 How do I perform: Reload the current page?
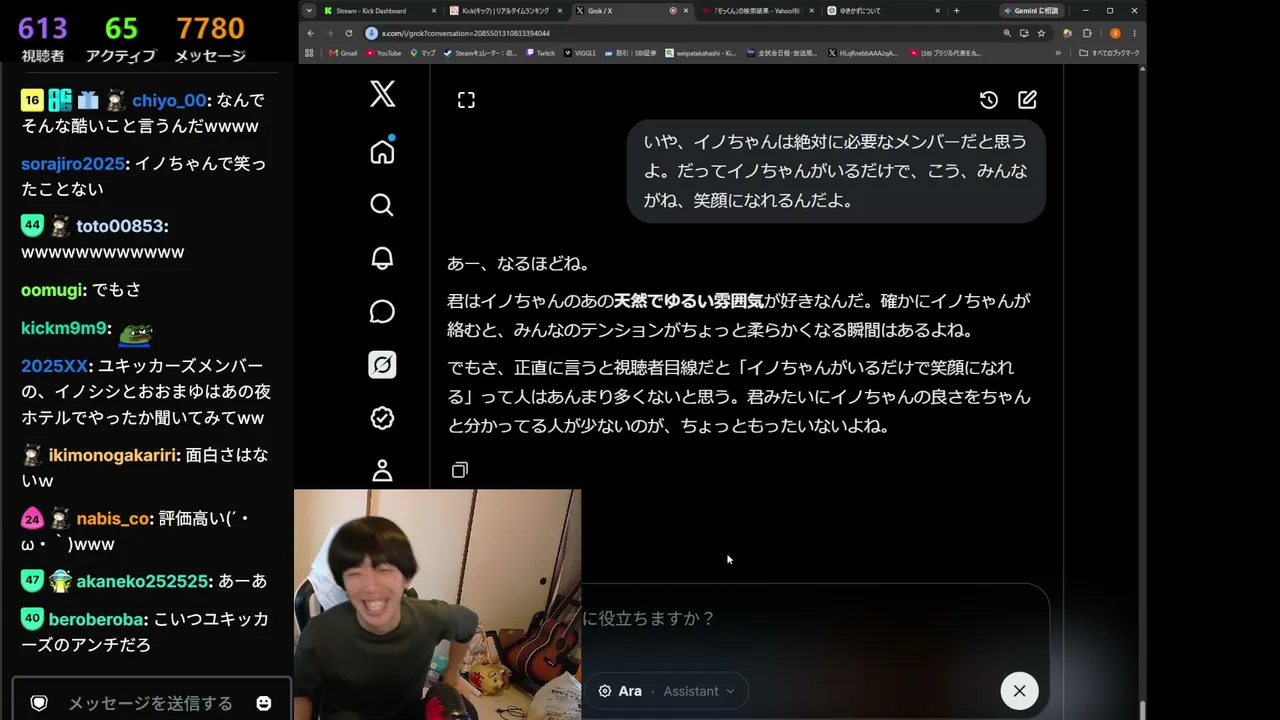click(x=349, y=33)
